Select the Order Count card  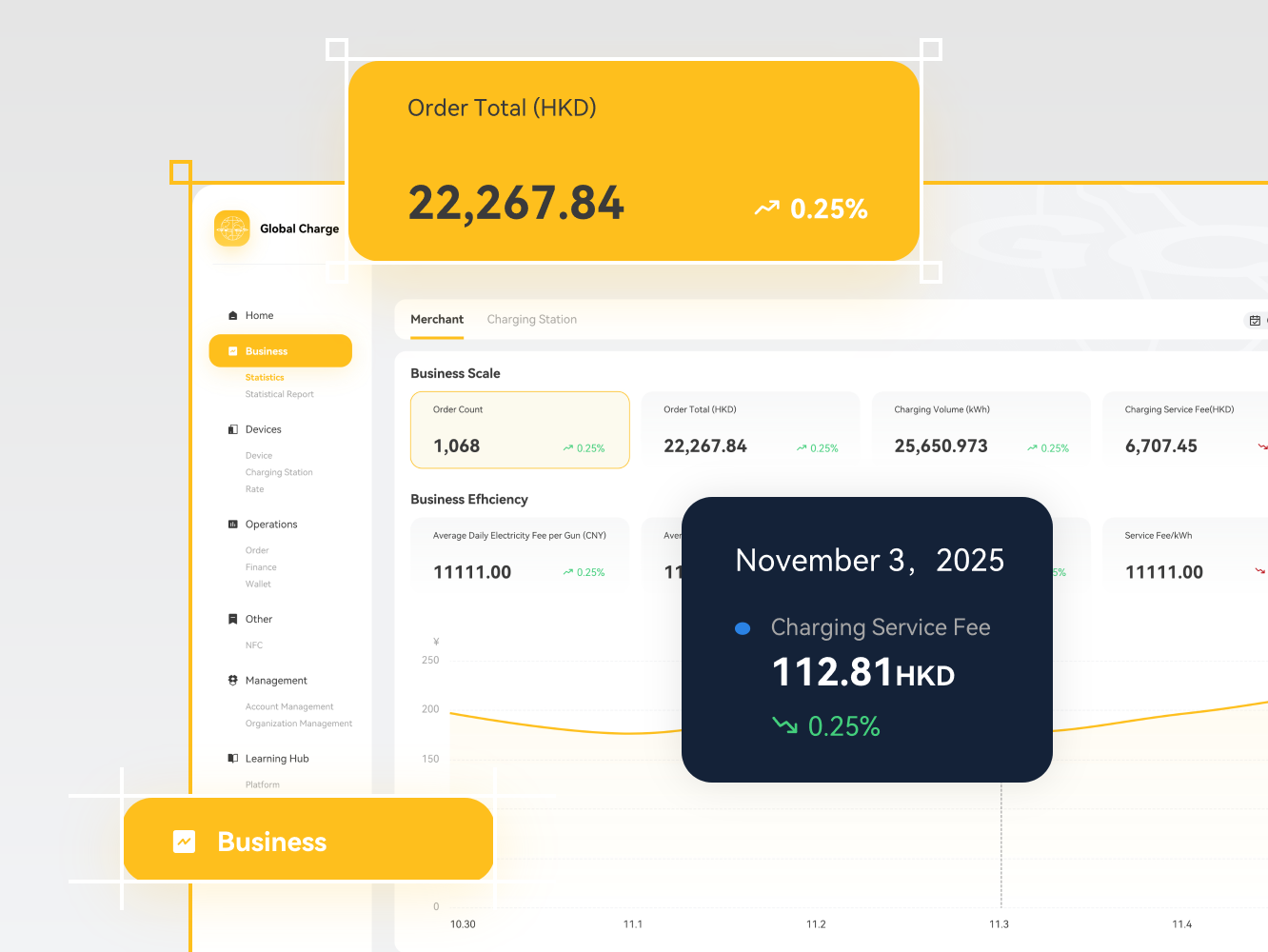[x=520, y=430]
